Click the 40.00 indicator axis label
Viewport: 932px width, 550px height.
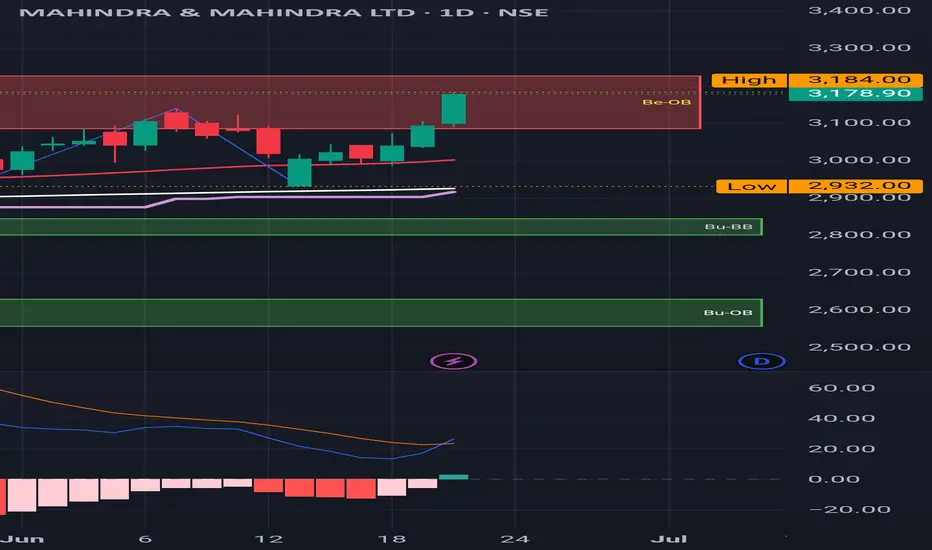842,419
